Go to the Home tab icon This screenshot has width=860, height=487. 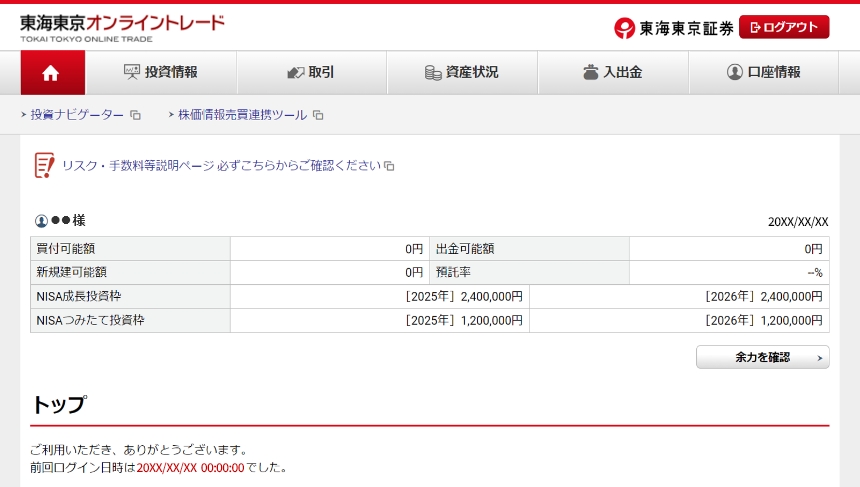(x=52, y=73)
